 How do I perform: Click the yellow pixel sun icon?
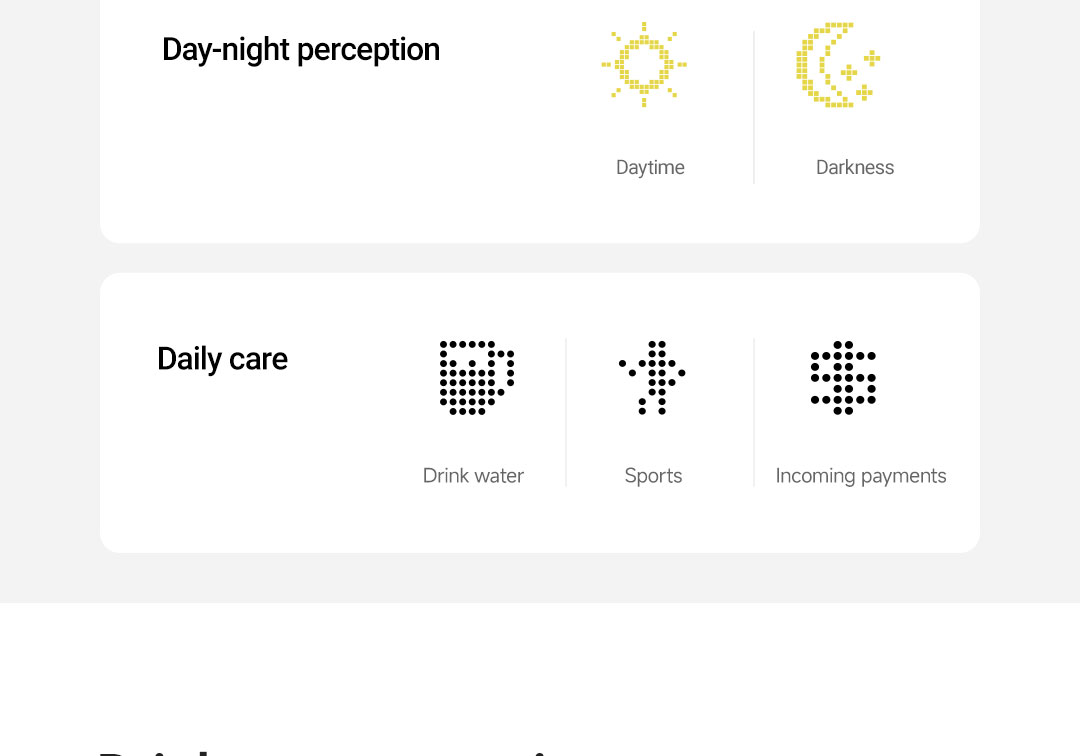coord(644,65)
